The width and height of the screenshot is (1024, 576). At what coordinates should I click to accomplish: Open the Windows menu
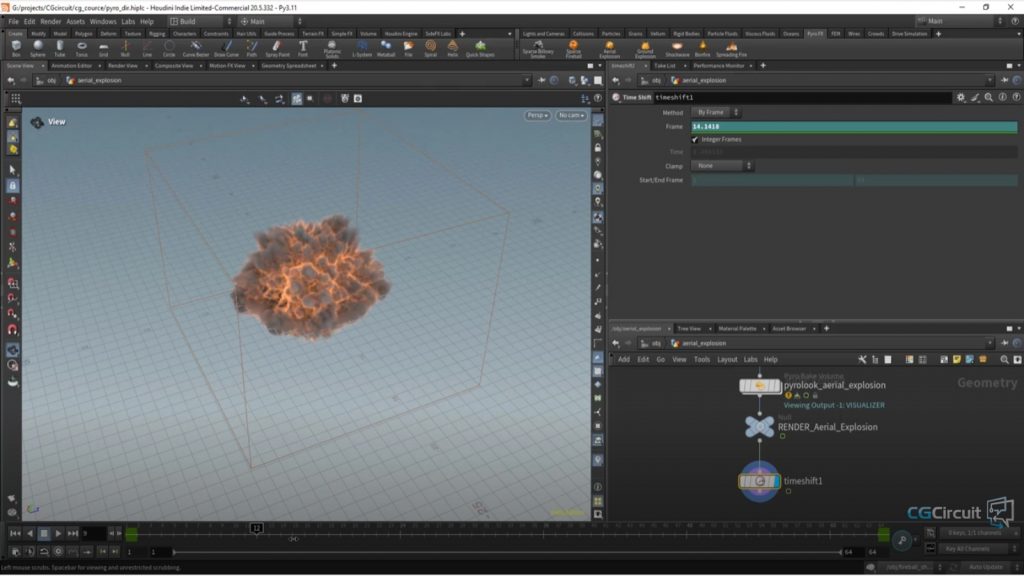(103, 22)
